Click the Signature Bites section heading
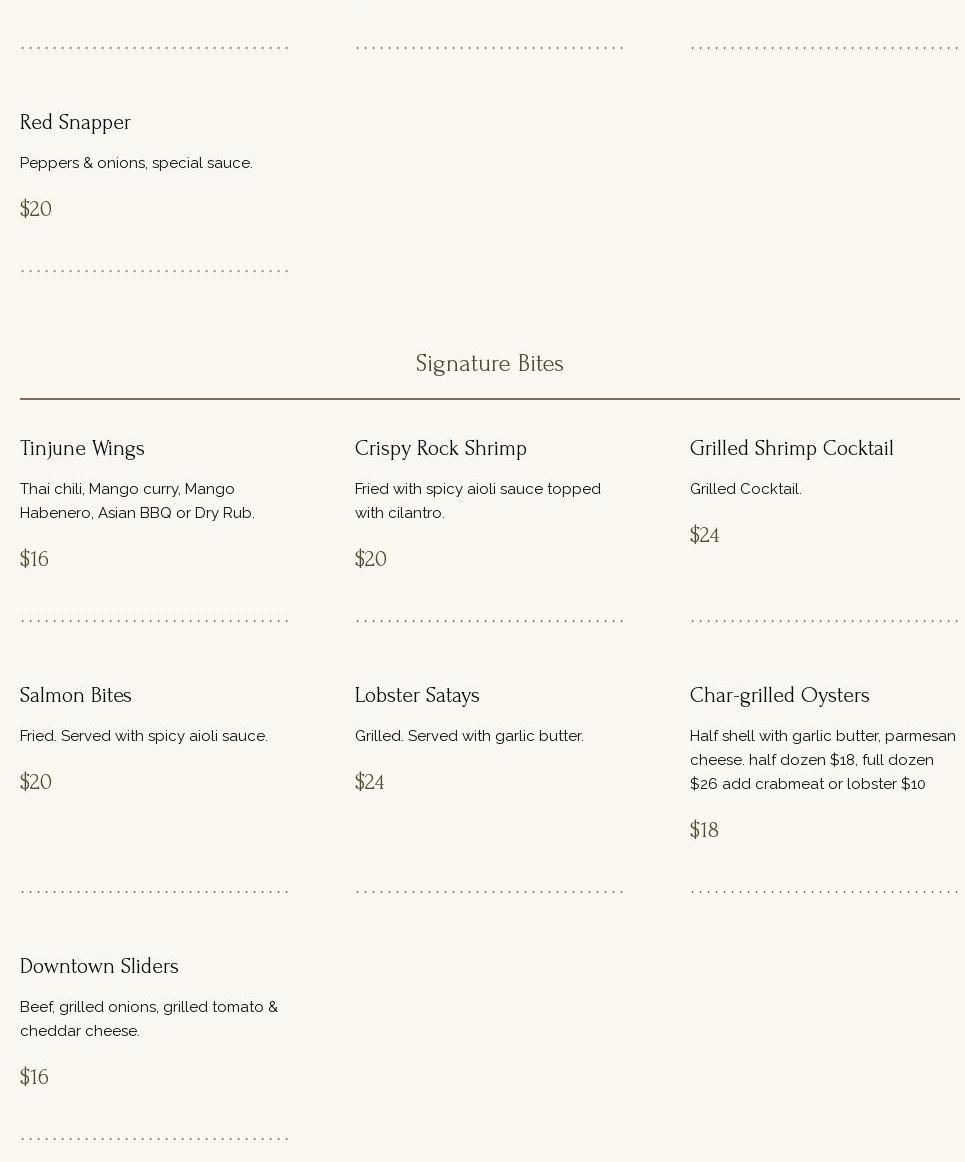The image size is (965, 1162). 489,364
